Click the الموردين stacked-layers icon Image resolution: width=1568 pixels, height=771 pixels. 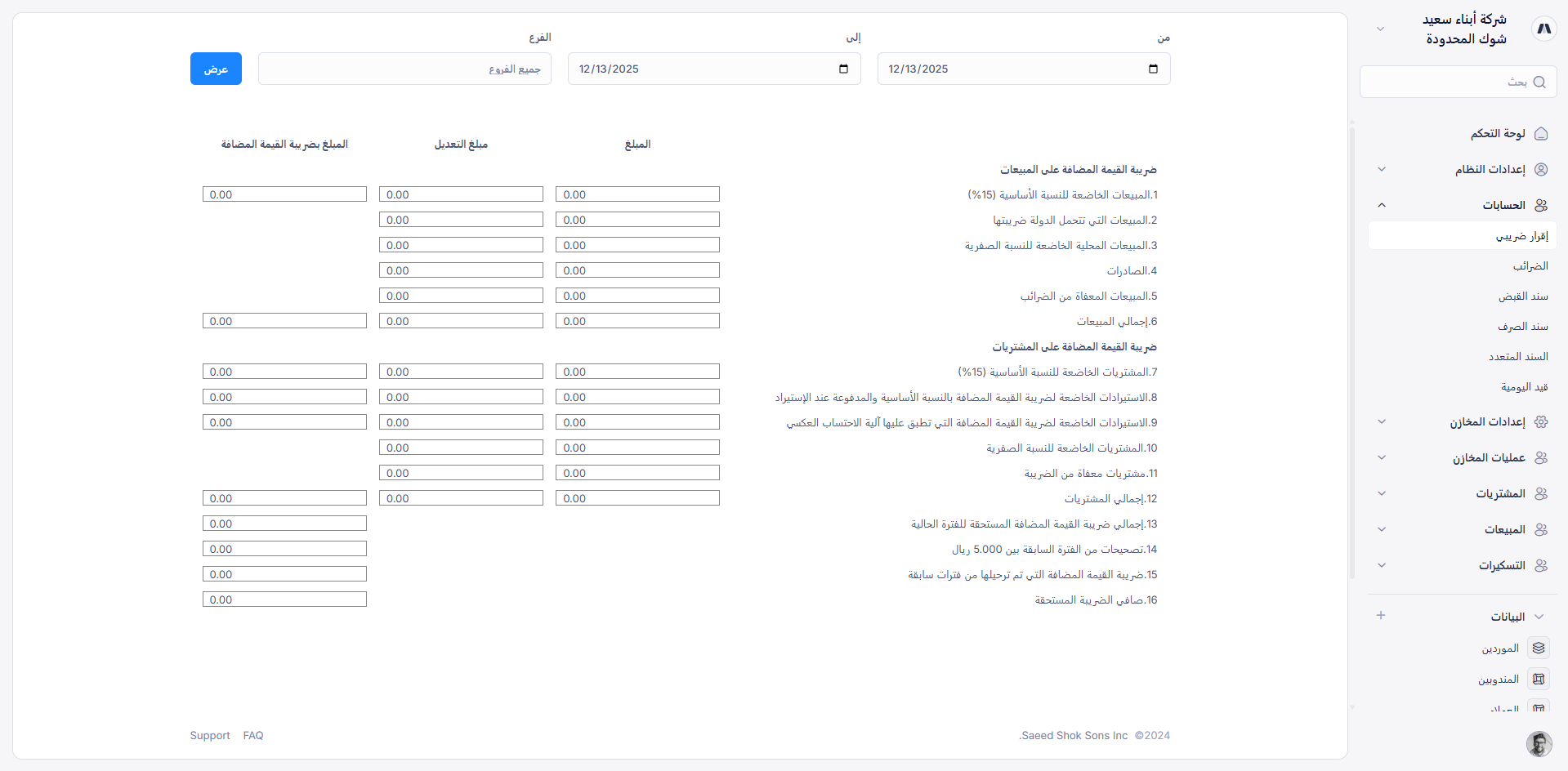tap(1539, 647)
